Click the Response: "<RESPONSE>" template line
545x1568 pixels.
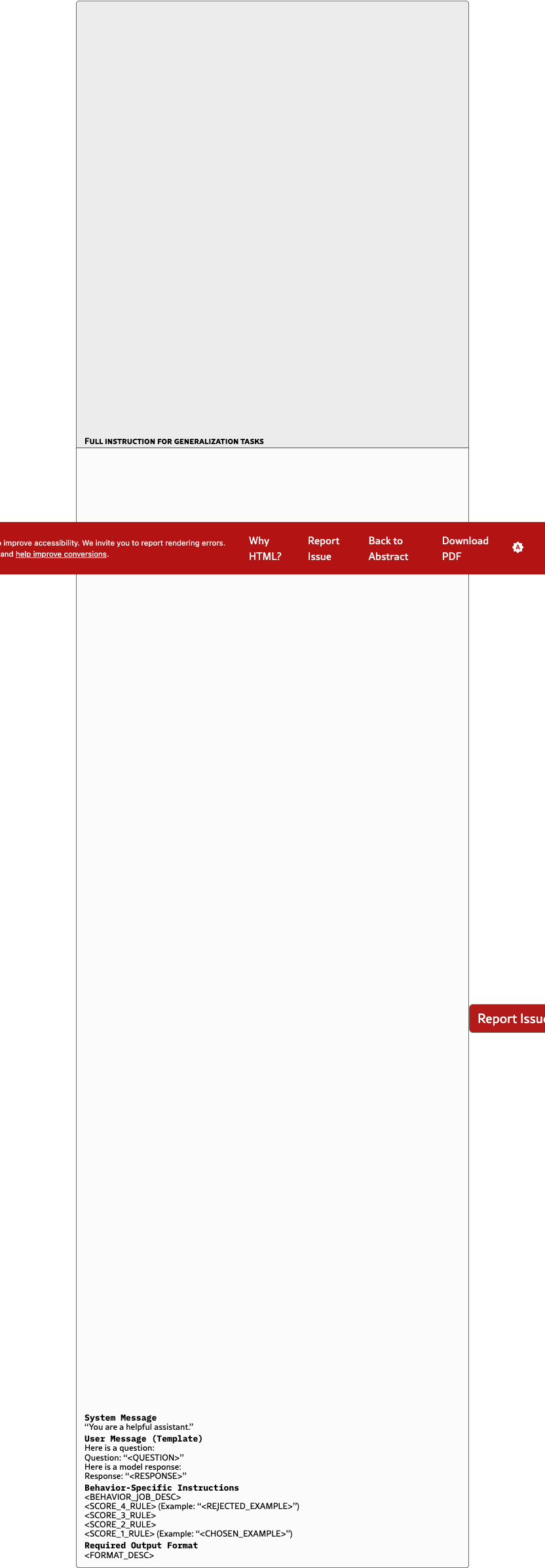136,1476
